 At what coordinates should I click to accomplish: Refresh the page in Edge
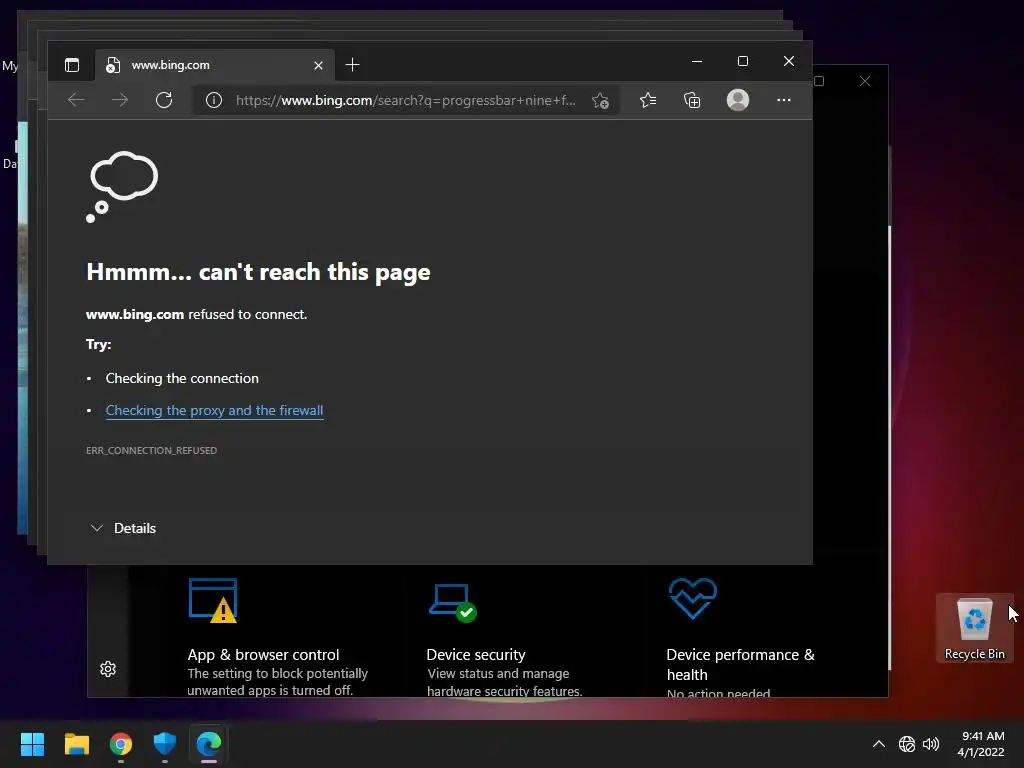pyautogui.click(x=164, y=100)
